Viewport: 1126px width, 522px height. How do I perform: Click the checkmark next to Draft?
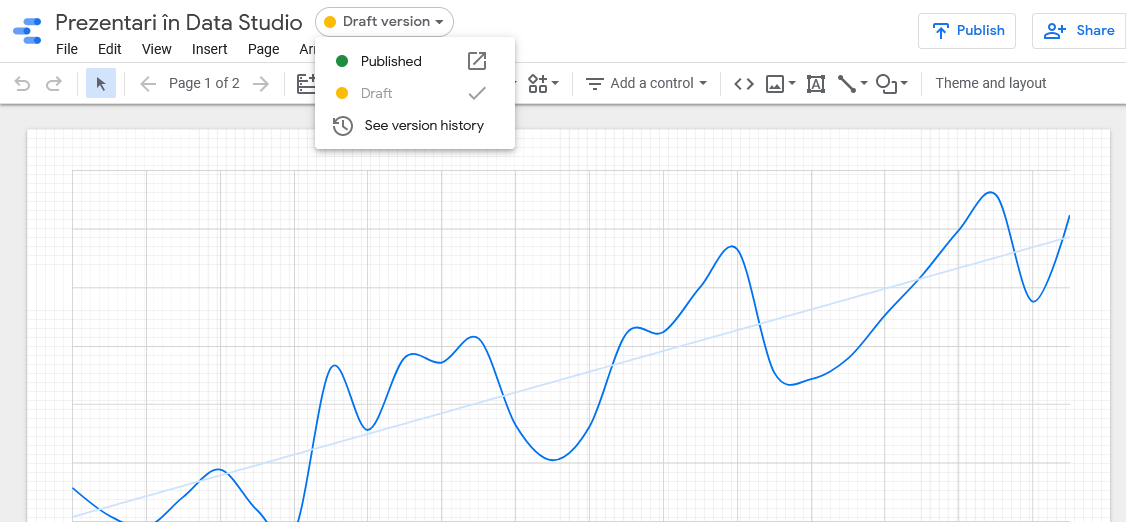tap(477, 93)
